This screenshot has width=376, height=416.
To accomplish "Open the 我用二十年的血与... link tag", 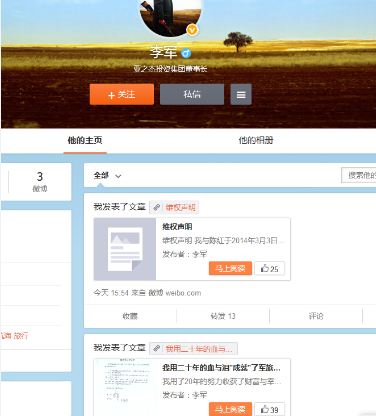I will pos(199,349).
